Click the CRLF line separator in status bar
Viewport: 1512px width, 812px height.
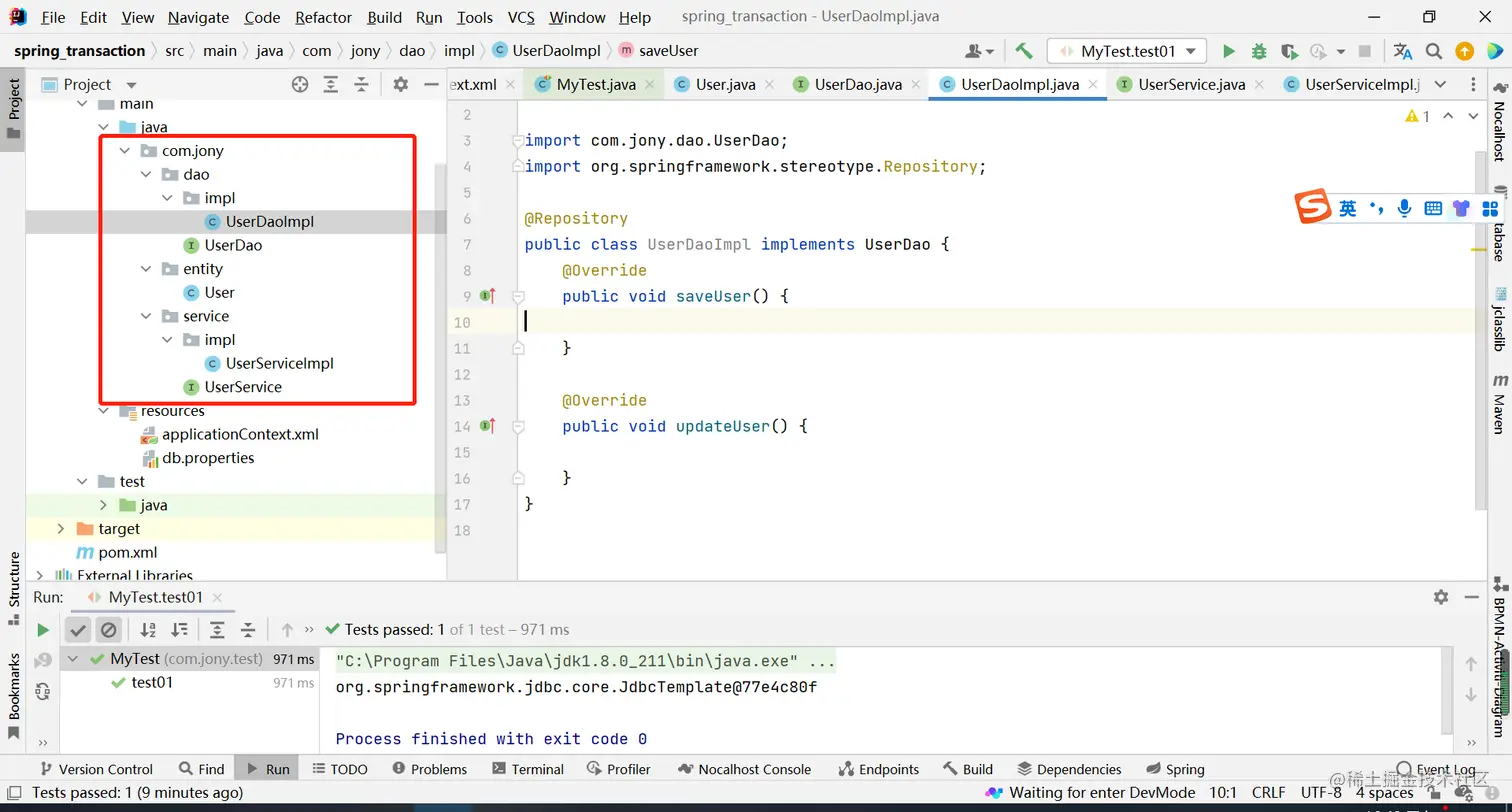(1268, 793)
